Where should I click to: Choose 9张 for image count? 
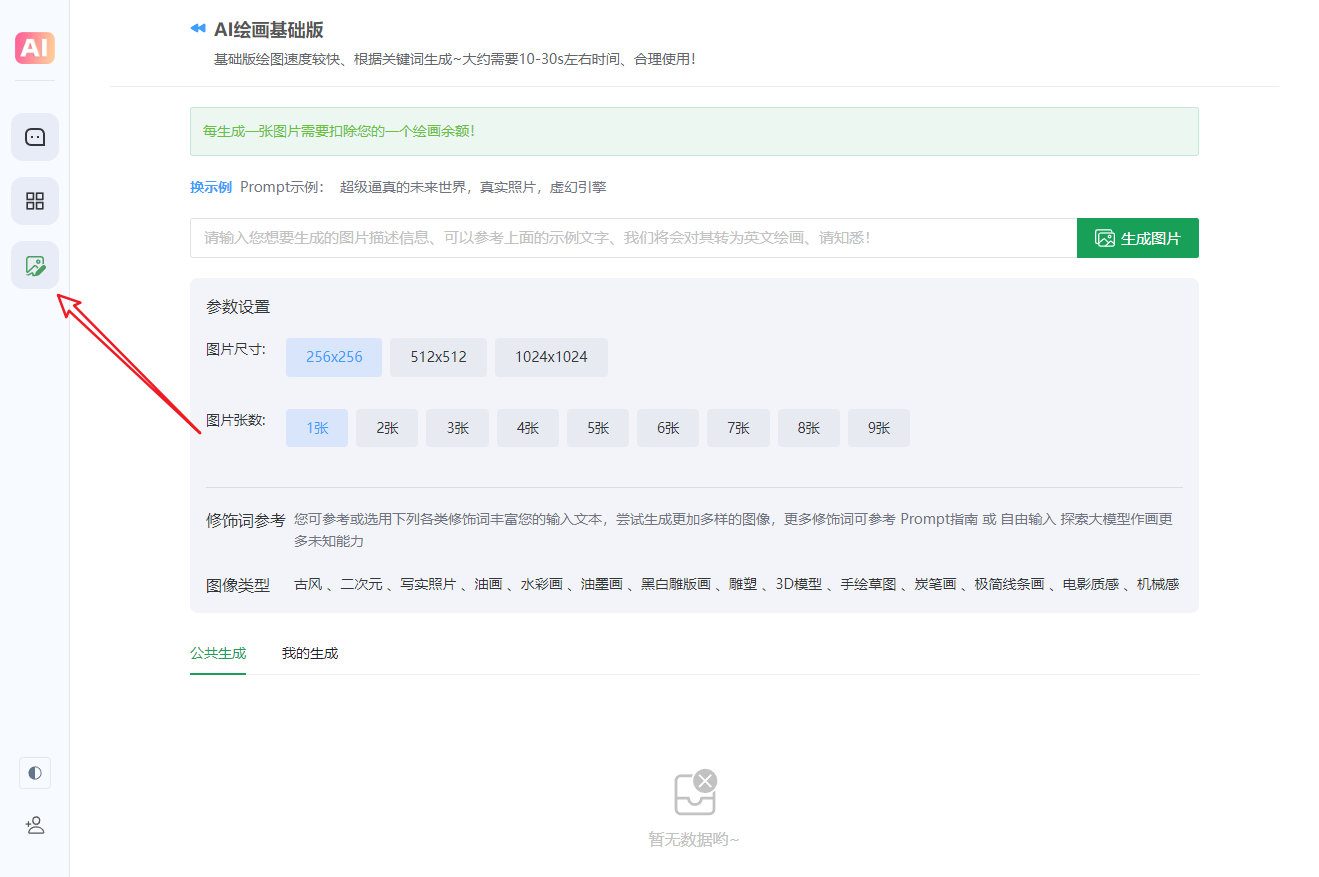878,427
